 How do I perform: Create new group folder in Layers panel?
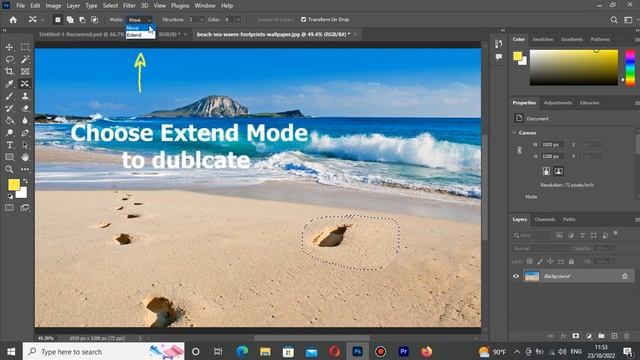coord(601,336)
